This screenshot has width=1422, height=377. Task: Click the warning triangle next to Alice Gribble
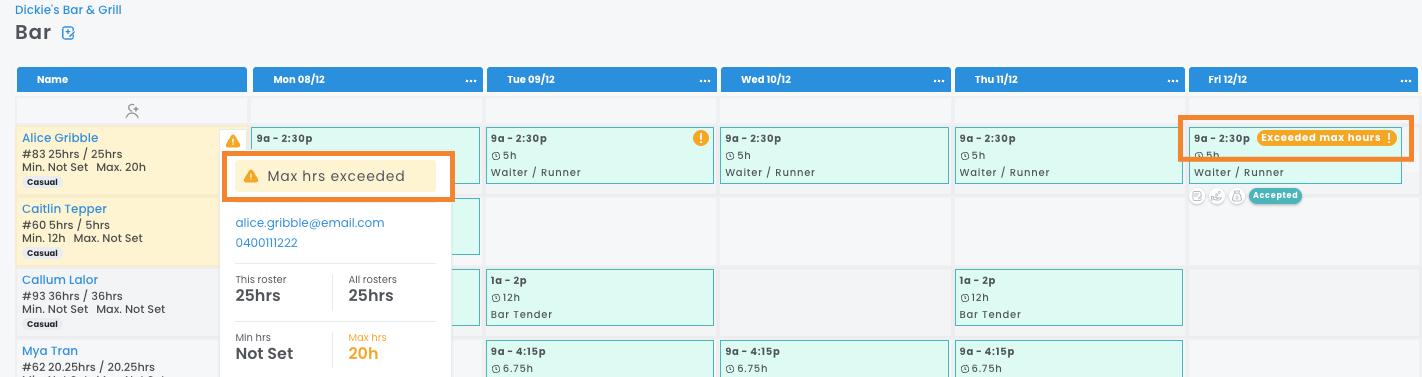tap(233, 141)
